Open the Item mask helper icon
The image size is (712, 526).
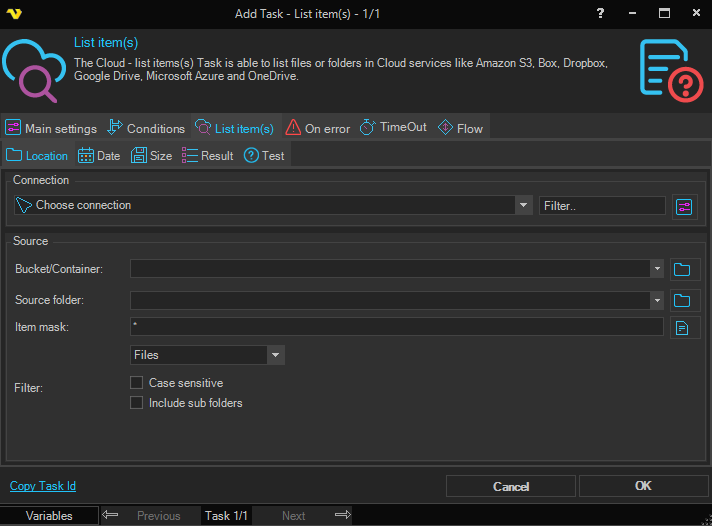tap(682, 328)
